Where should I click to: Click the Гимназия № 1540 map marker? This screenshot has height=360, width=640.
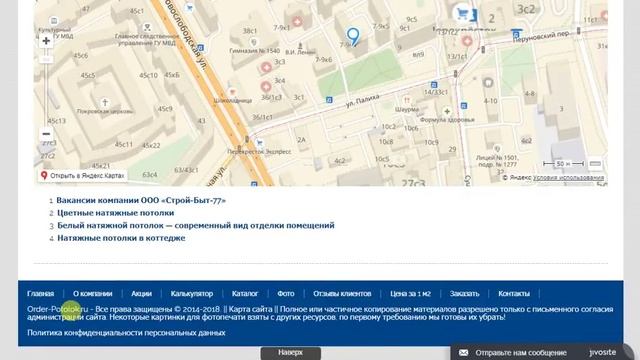click(253, 42)
